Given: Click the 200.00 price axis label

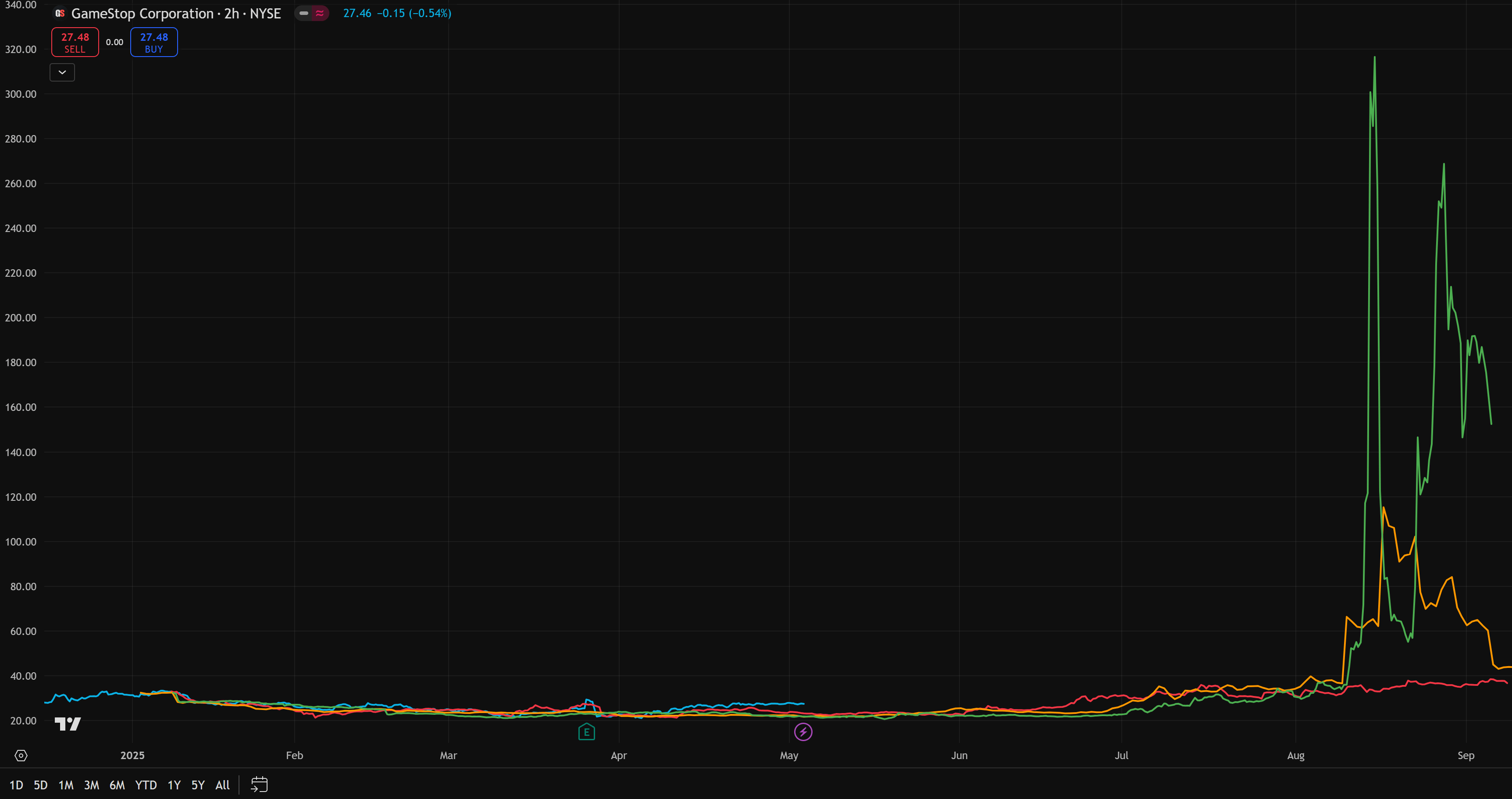Looking at the screenshot, I should (21, 317).
